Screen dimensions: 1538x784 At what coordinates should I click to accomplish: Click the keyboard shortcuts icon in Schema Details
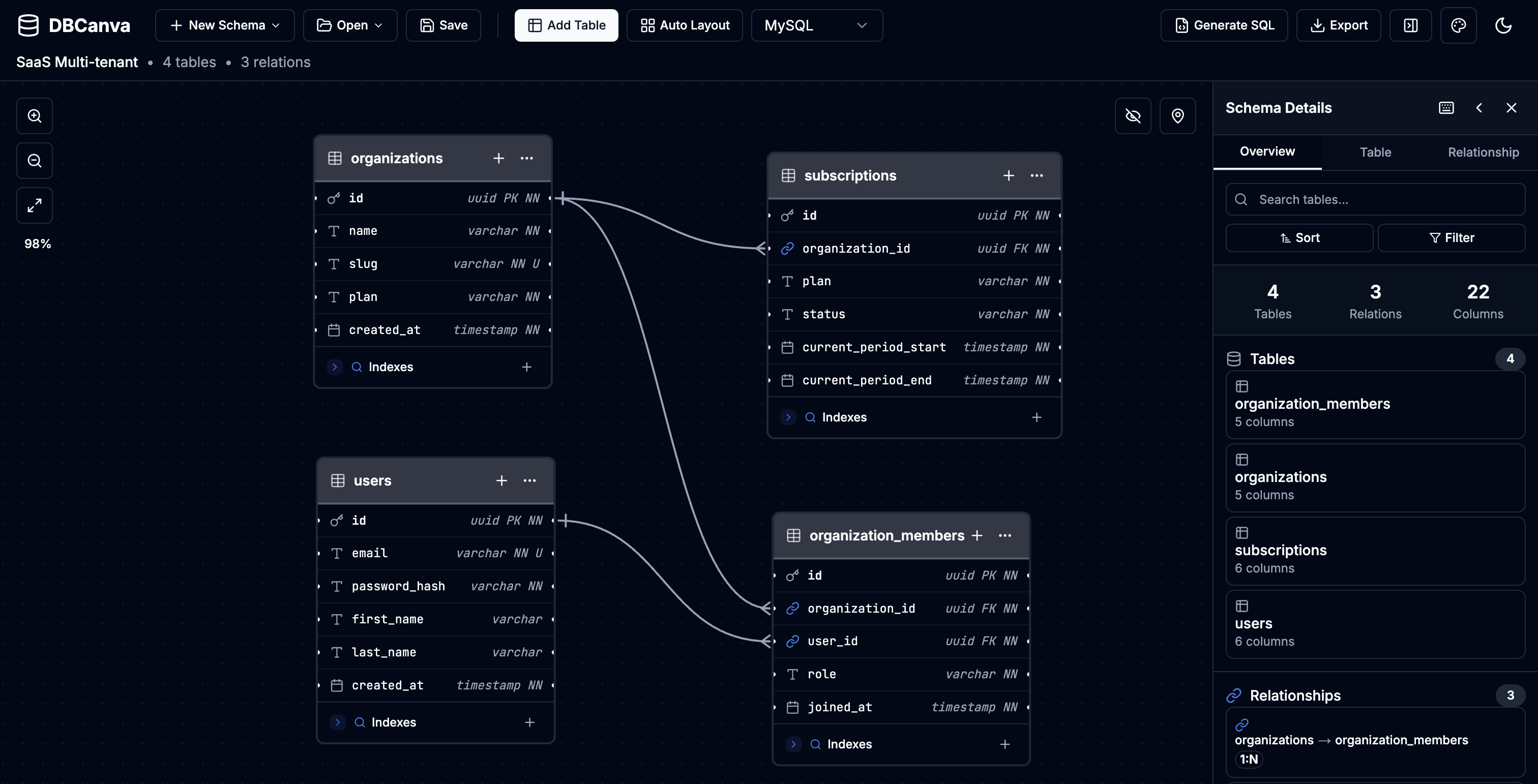coord(1446,108)
